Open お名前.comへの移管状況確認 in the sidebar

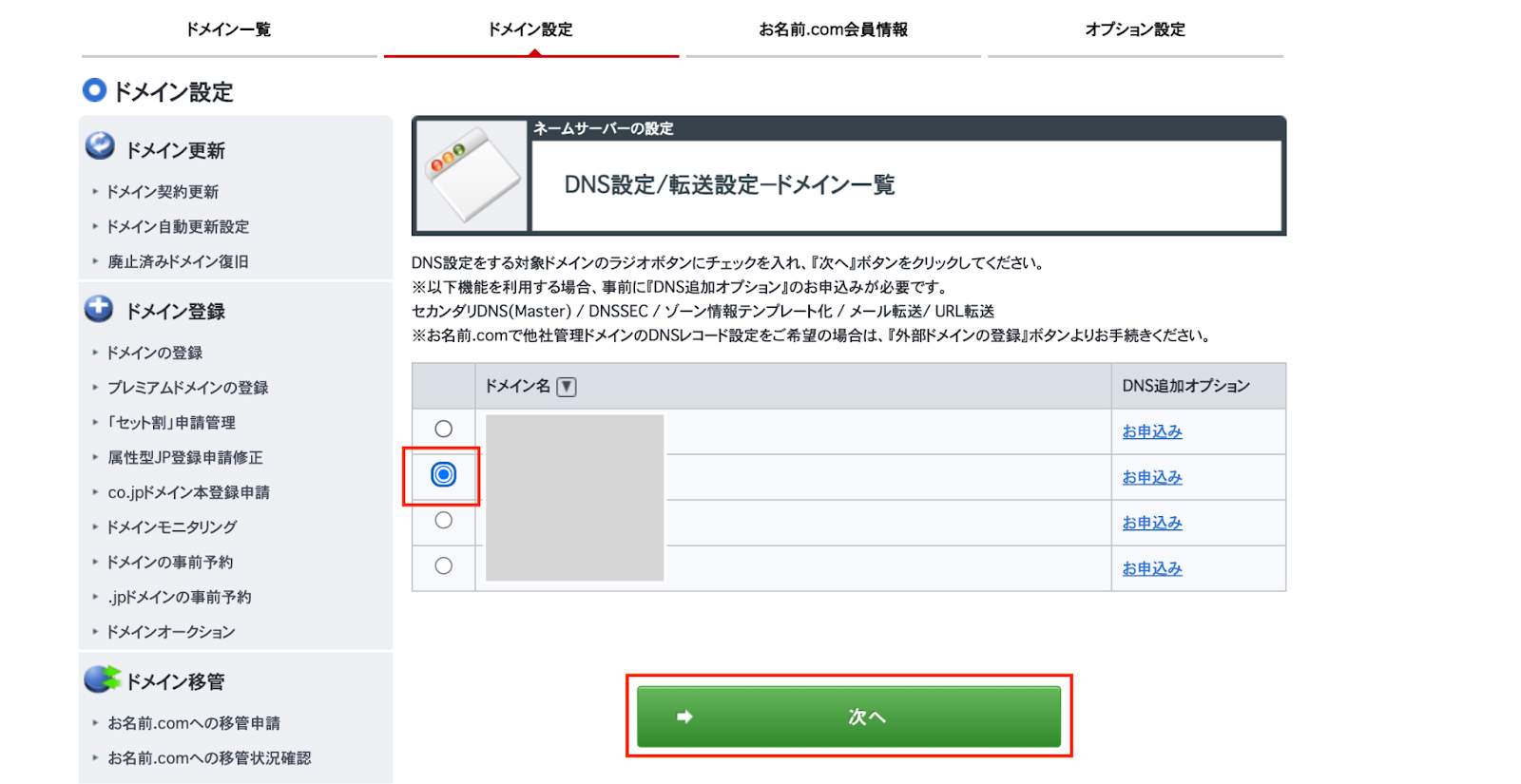209,758
